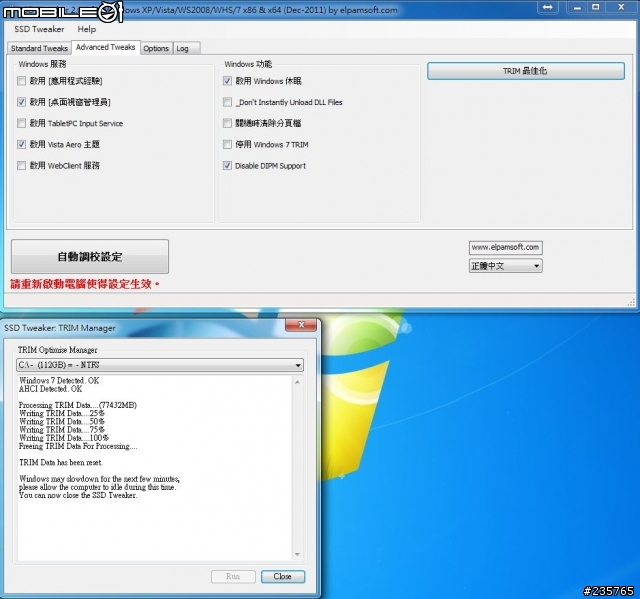Open the SSD Tweaker menu

coord(39,29)
